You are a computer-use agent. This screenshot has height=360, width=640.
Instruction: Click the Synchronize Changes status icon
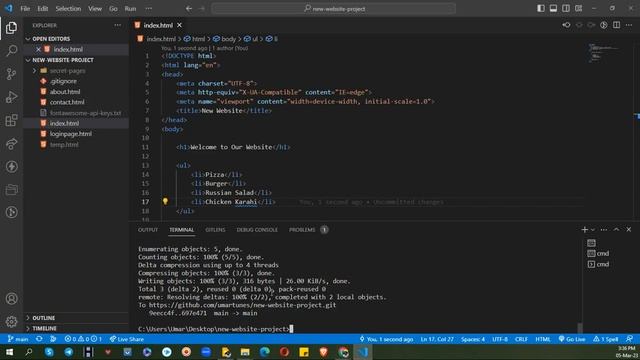click(x=39, y=339)
